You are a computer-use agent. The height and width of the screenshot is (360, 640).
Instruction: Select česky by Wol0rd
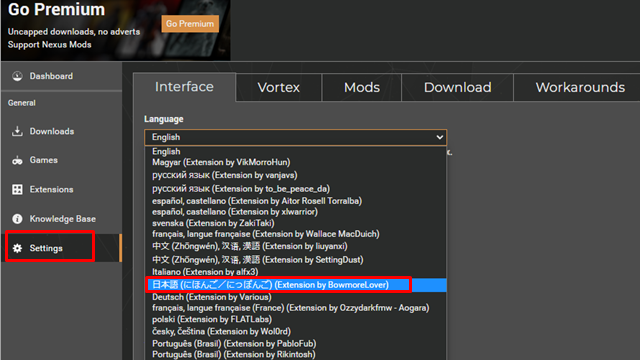pos(296,331)
